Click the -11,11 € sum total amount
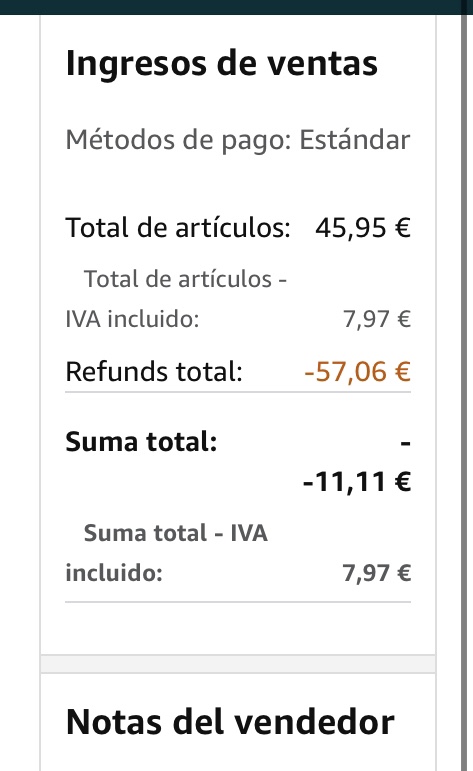Screen dimensions: 473x771 tap(357, 481)
